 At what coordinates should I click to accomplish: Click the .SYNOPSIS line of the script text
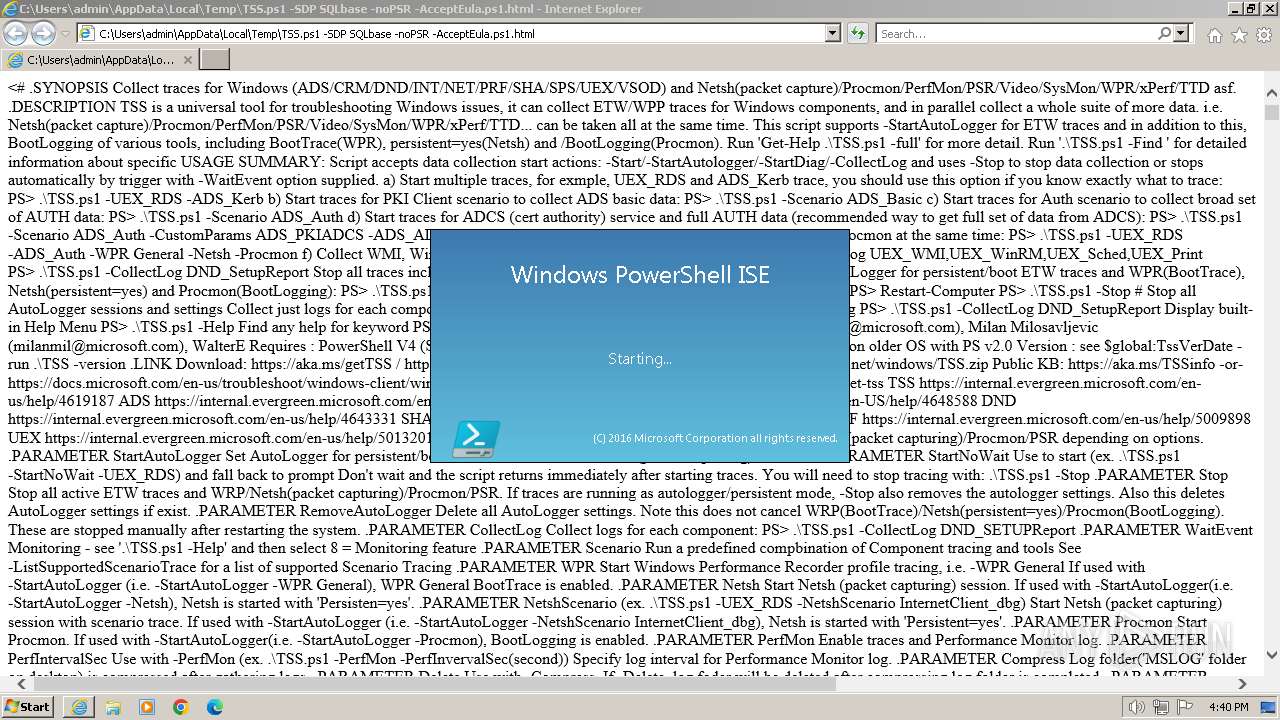(x=621, y=88)
